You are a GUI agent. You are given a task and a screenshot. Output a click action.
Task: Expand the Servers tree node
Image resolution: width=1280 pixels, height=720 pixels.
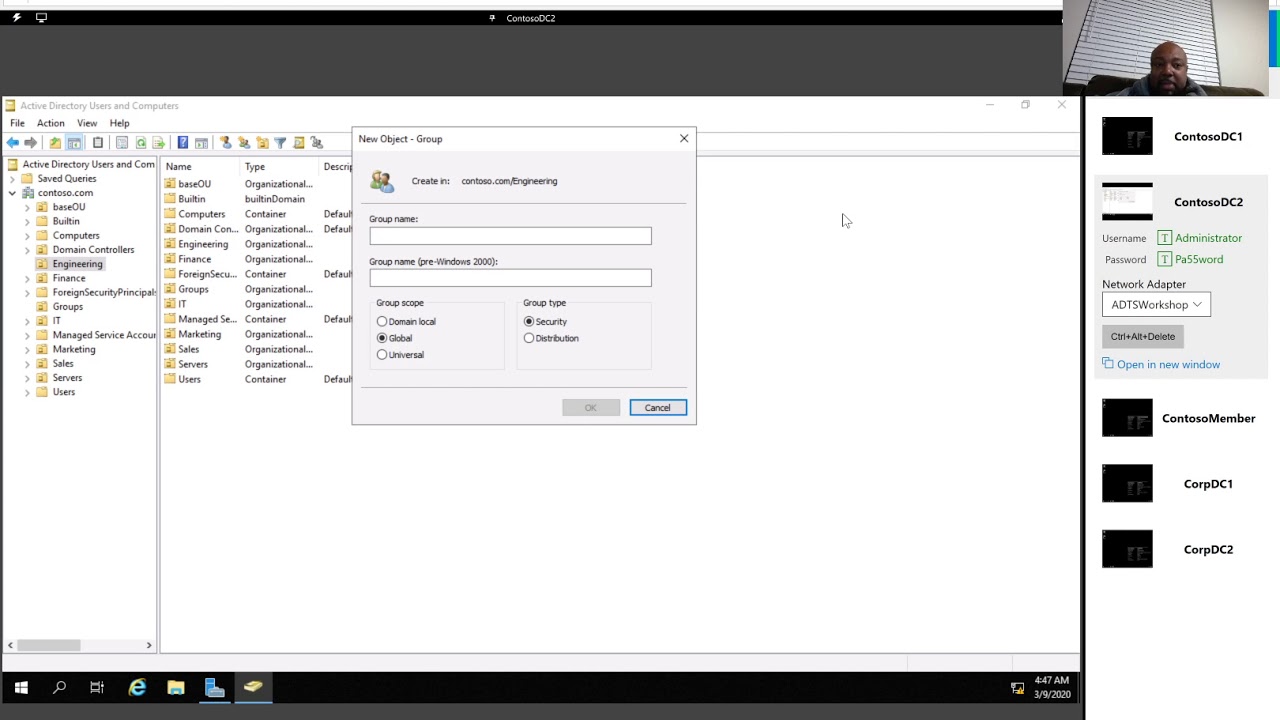pyautogui.click(x=27, y=378)
